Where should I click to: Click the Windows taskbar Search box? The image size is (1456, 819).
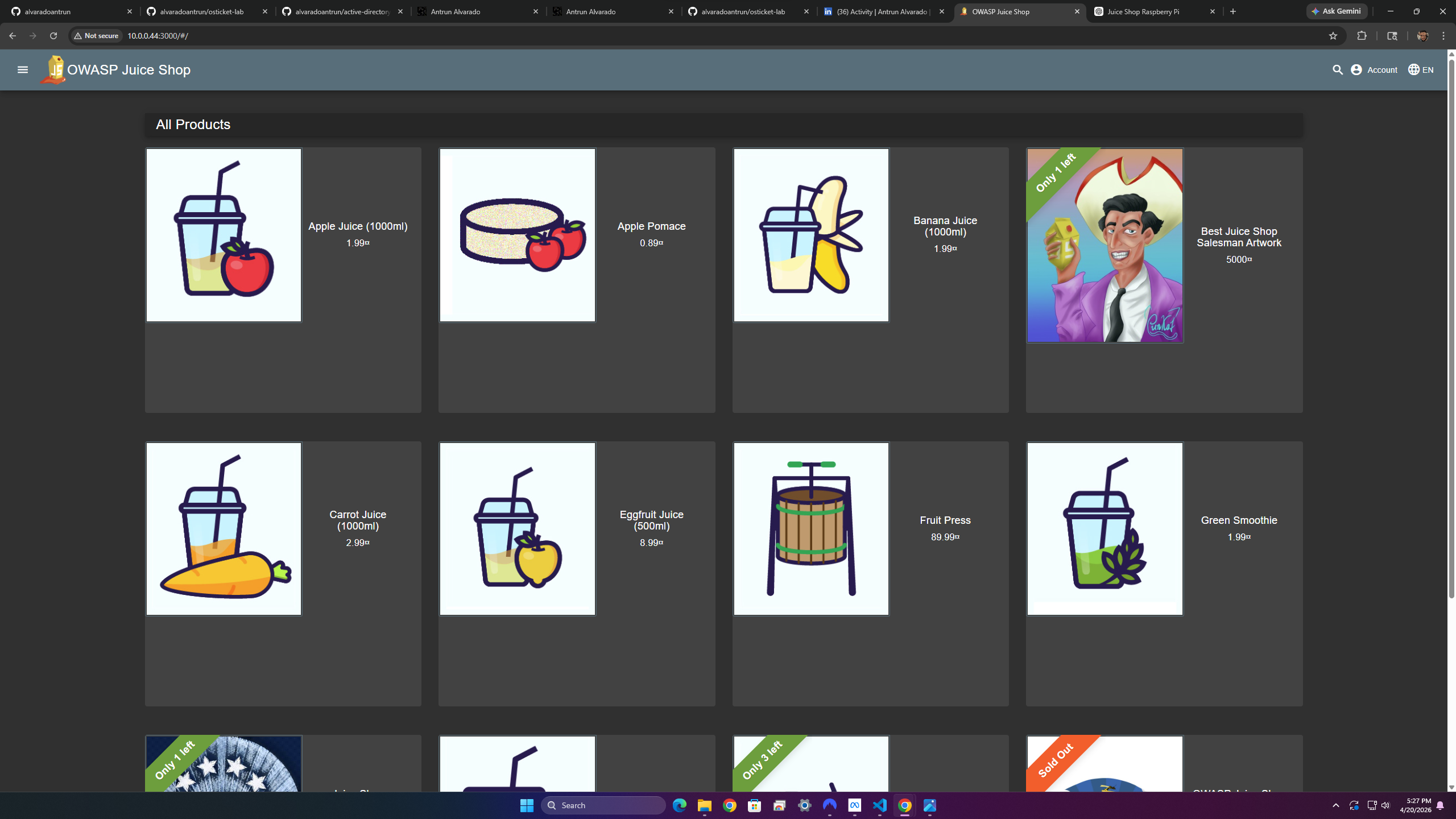click(603, 805)
